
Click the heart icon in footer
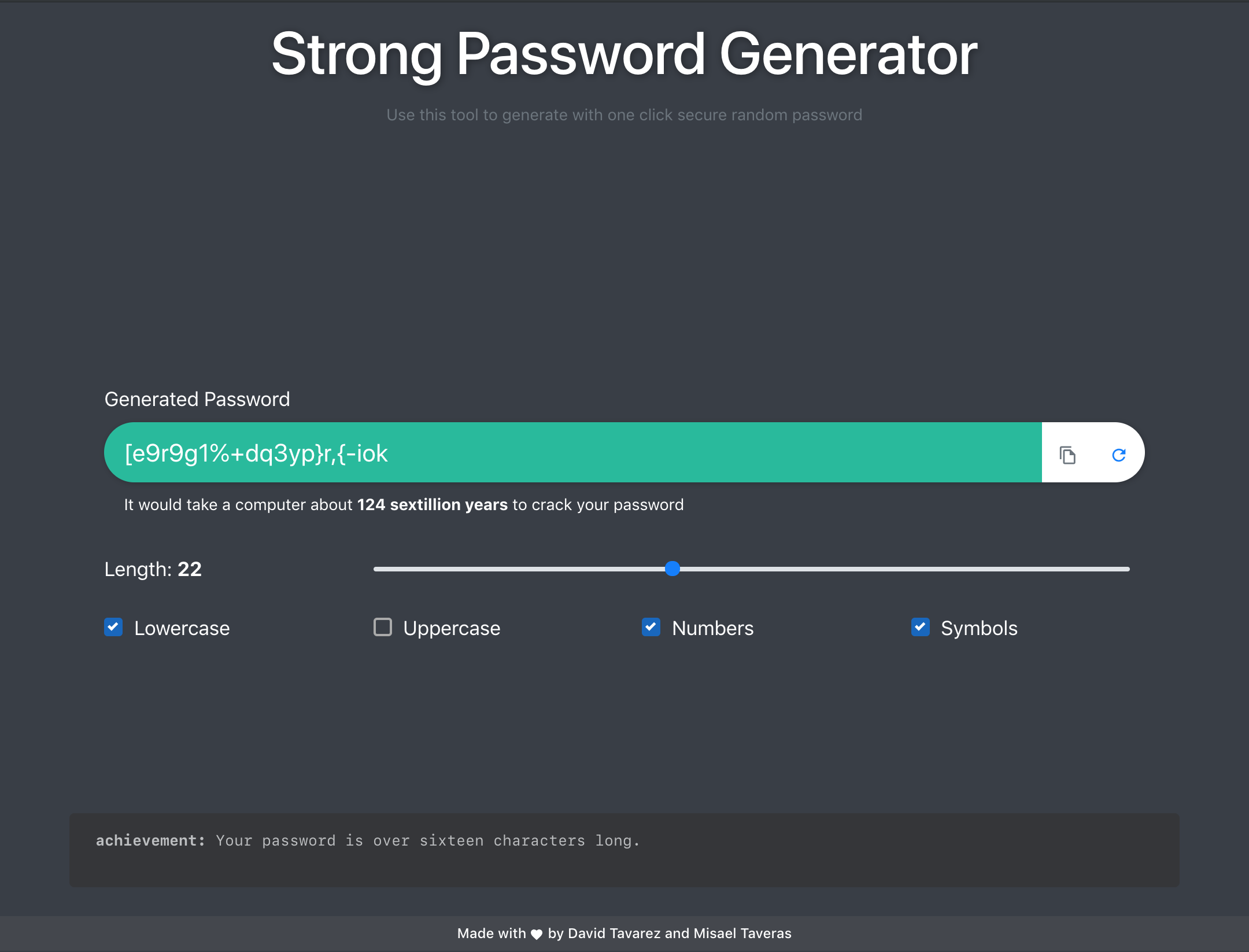click(537, 934)
